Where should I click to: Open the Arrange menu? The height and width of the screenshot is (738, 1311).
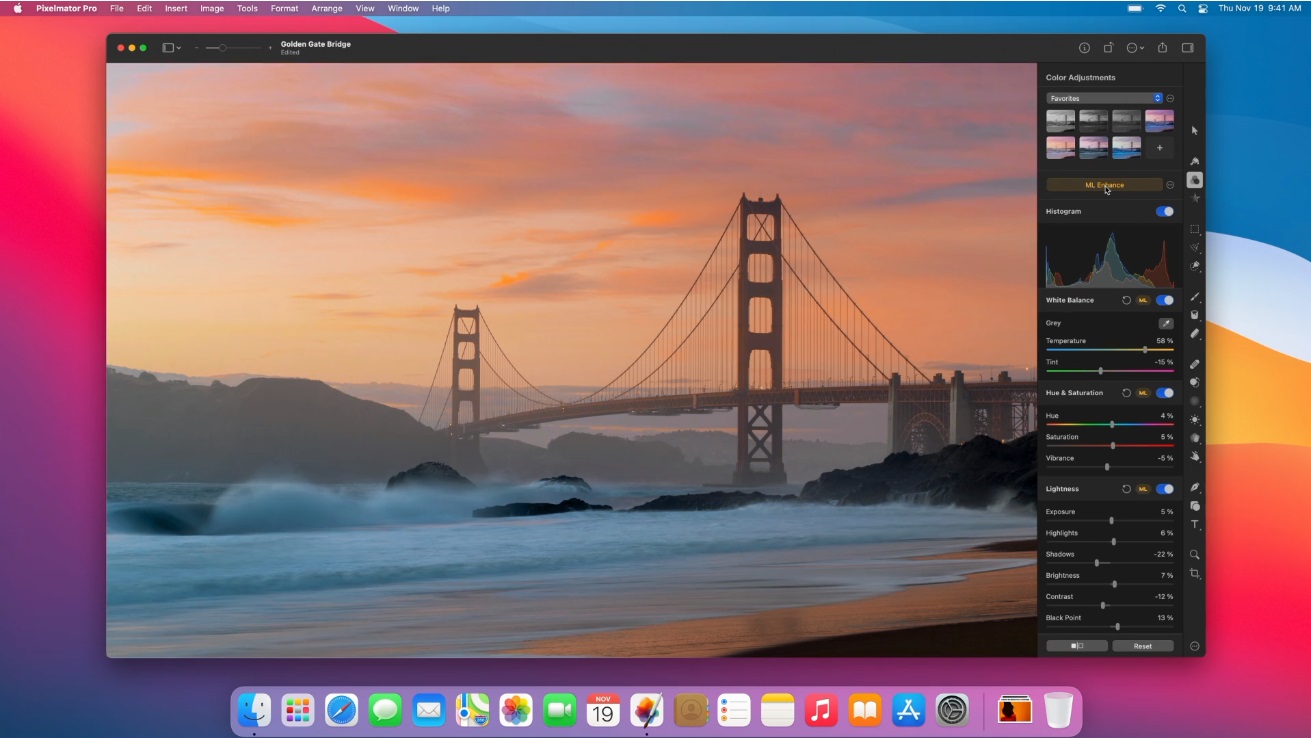(x=326, y=8)
